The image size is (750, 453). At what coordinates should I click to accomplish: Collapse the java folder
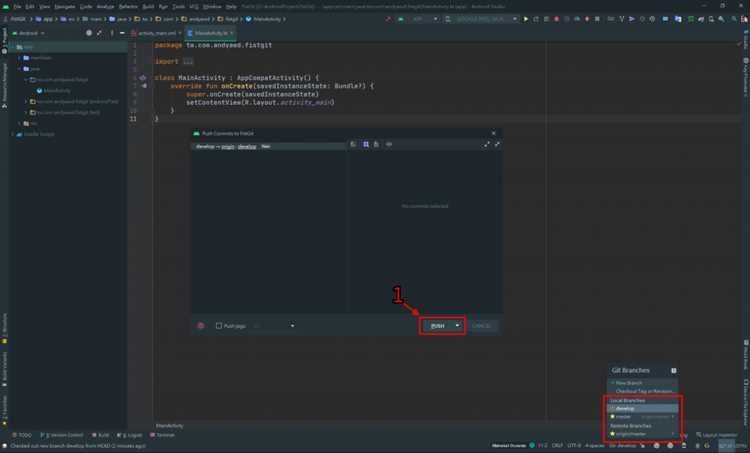pyautogui.click(x=20, y=69)
